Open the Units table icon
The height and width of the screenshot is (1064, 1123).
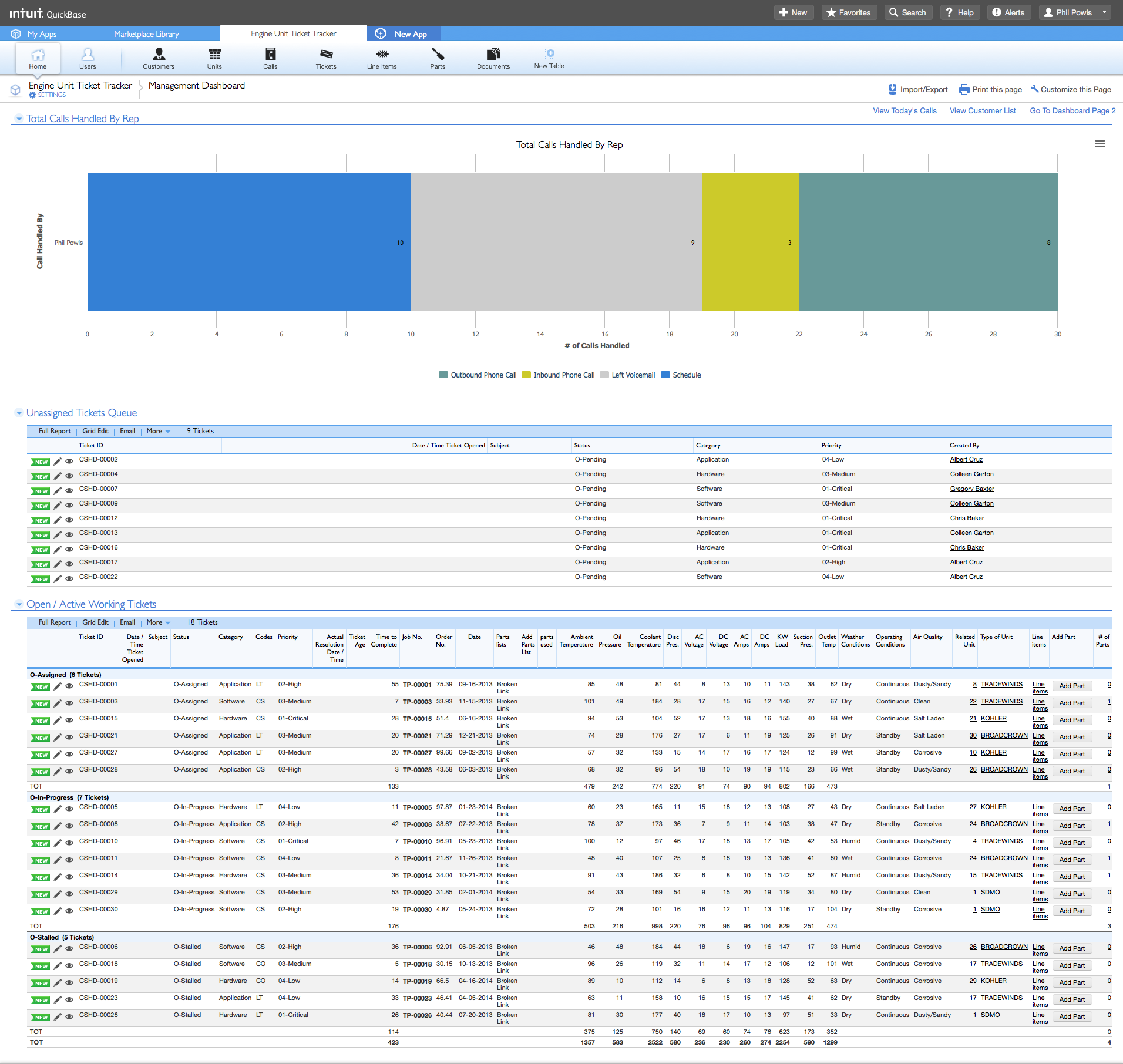pos(214,59)
